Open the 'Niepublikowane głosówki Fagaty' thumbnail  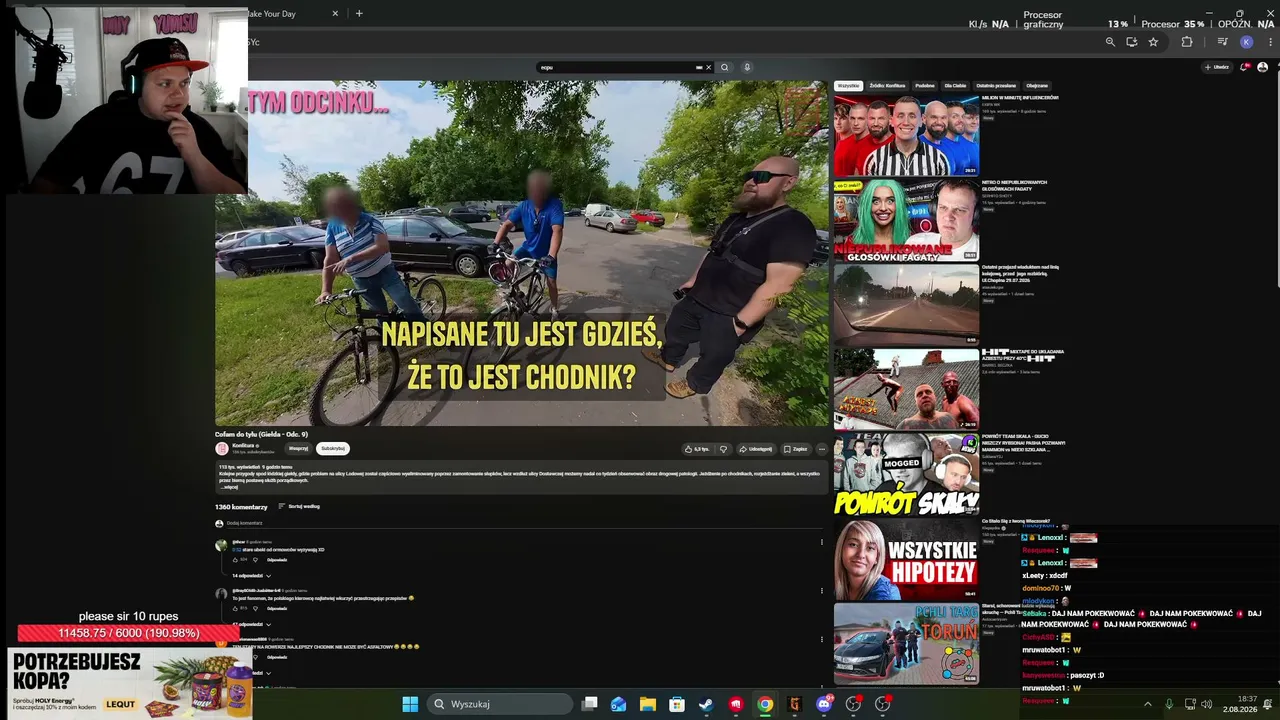(x=906, y=220)
